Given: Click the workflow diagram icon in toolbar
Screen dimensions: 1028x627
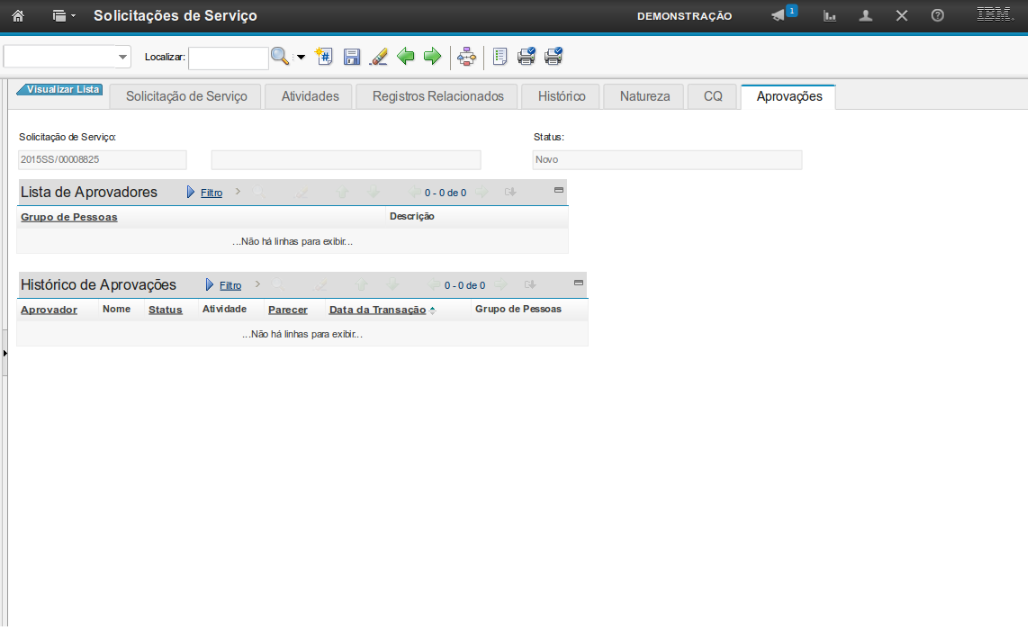Looking at the screenshot, I should pyautogui.click(x=466, y=57).
